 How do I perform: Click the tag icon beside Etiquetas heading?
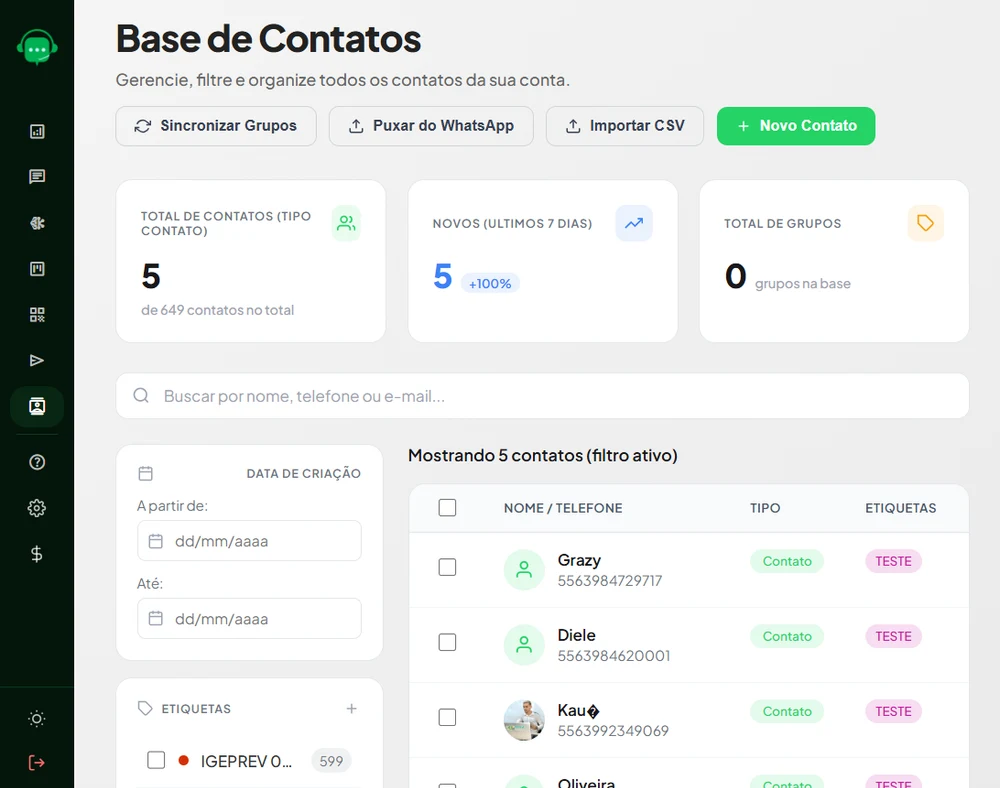(145, 708)
